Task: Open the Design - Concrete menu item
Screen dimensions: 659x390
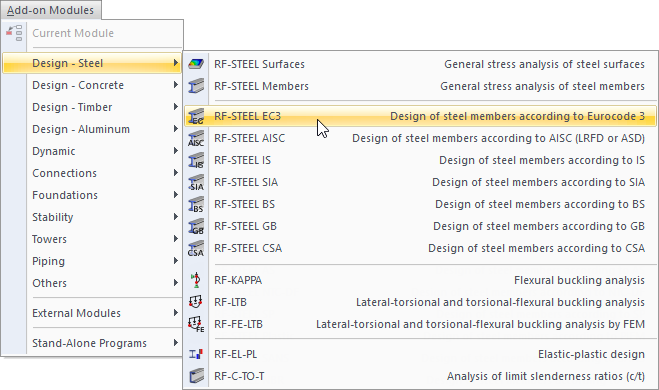Action: coord(92,85)
